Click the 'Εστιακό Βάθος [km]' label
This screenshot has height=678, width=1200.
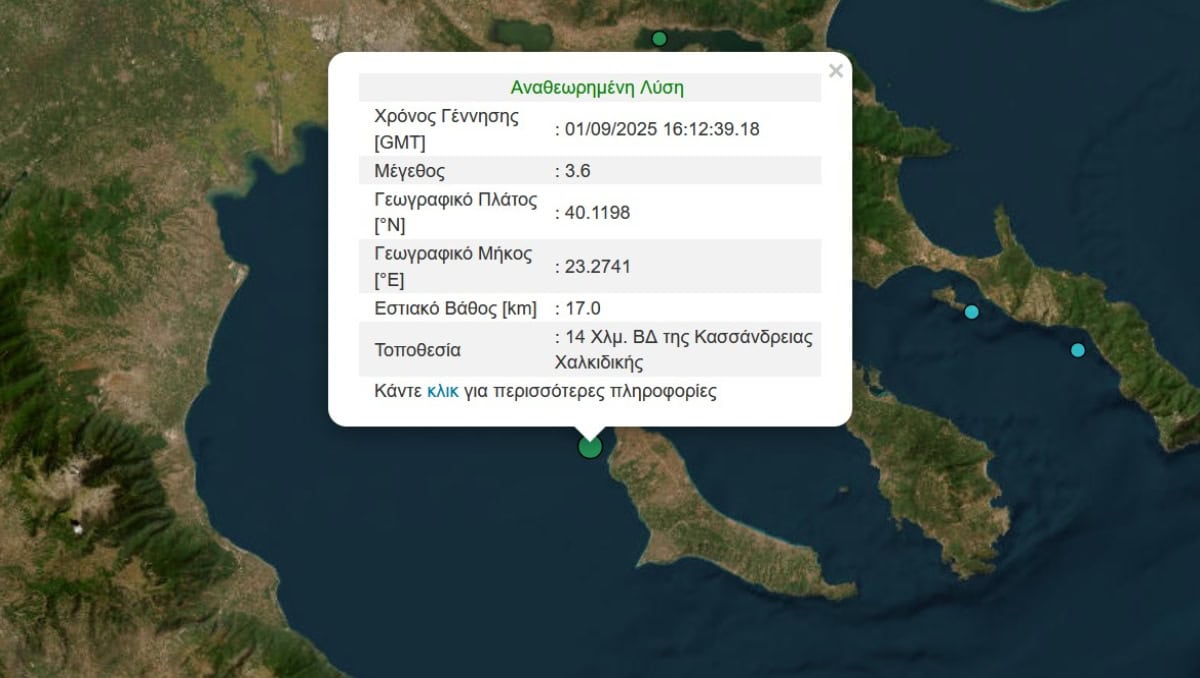[x=455, y=308]
